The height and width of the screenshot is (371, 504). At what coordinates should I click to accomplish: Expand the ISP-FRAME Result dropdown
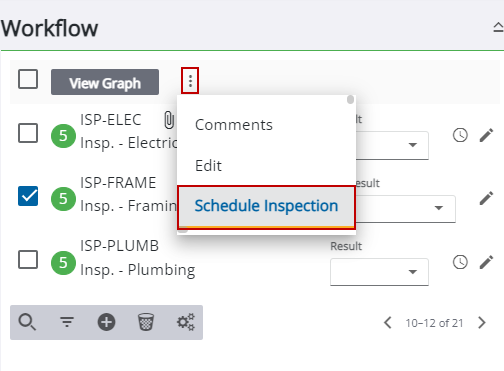[x=405, y=209]
